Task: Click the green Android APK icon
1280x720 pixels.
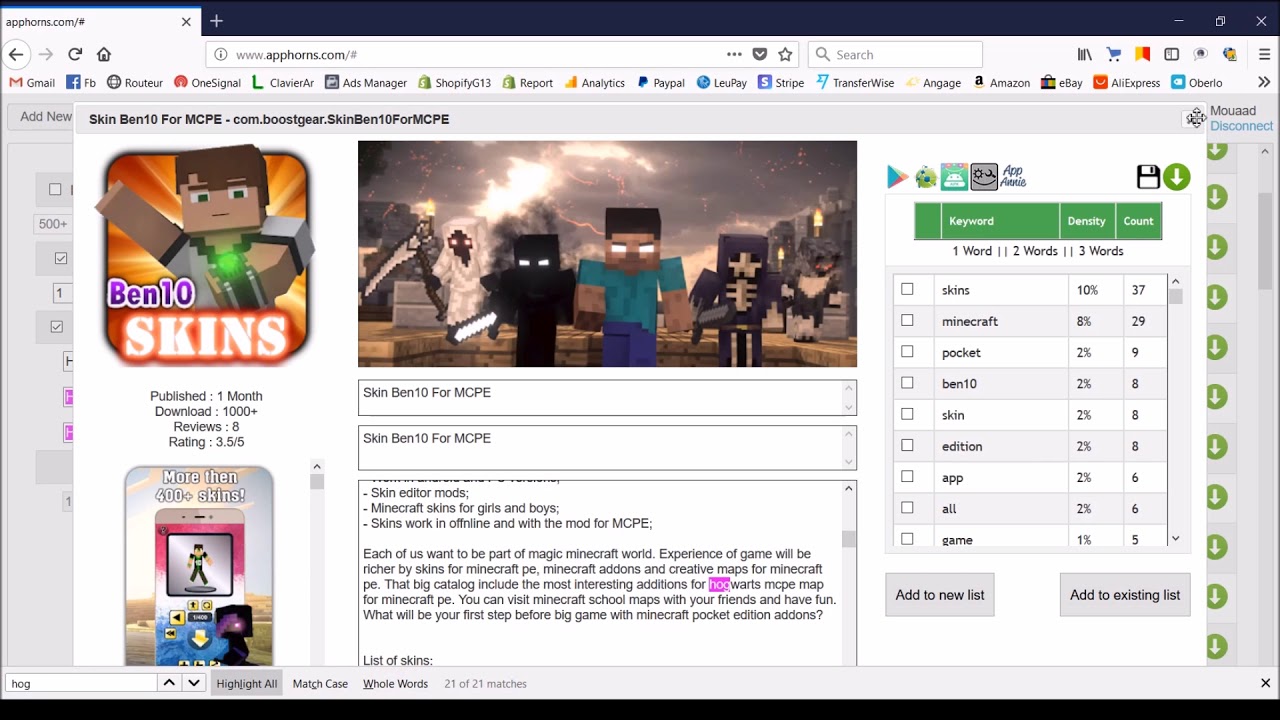Action: tap(954, 177)
